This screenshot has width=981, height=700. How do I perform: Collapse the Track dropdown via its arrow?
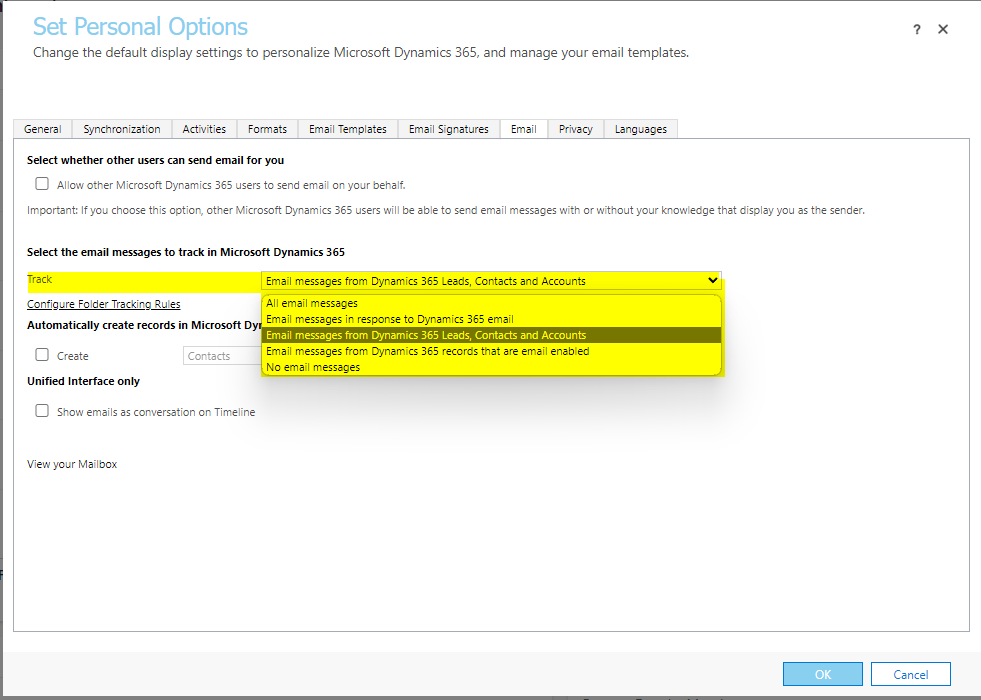pos(712,280)
